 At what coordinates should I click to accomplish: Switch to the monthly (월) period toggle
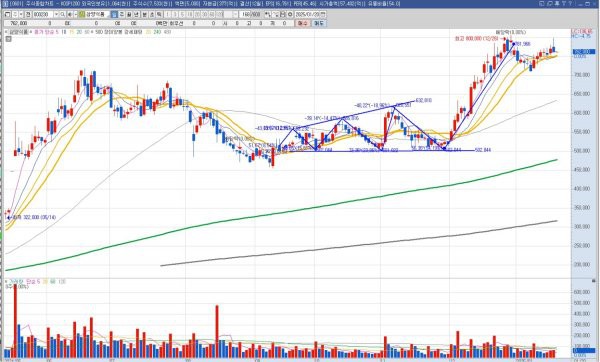point(129,14)
